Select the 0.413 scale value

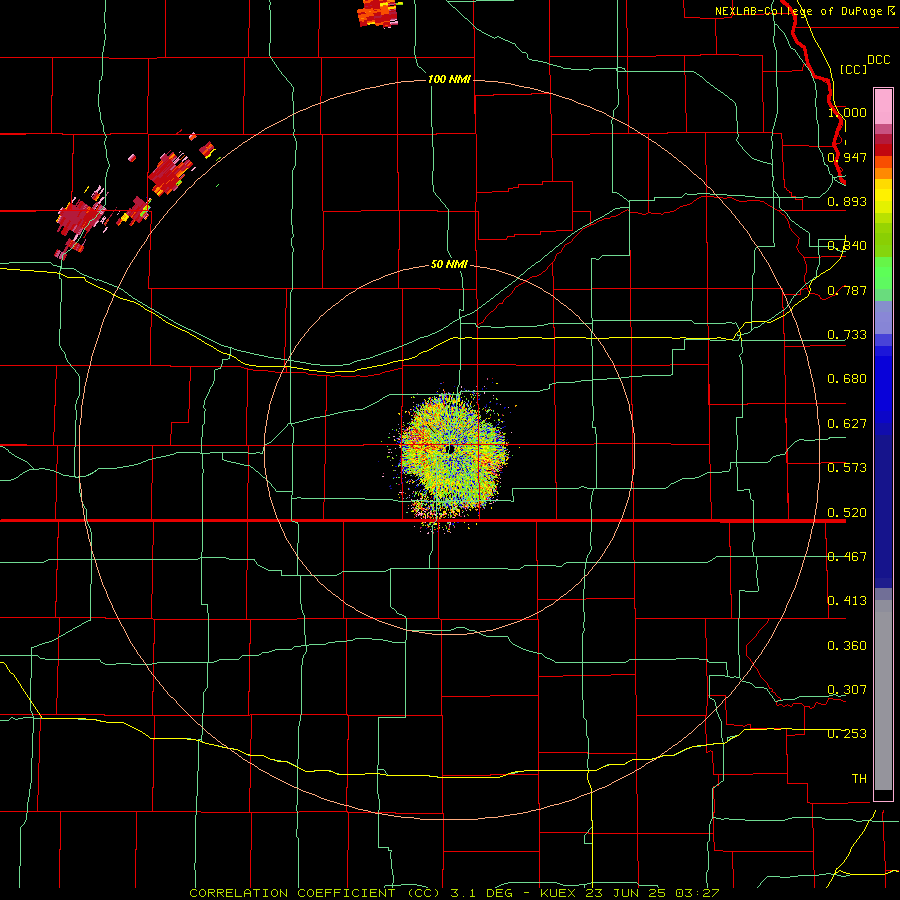[x=847, y=601]
